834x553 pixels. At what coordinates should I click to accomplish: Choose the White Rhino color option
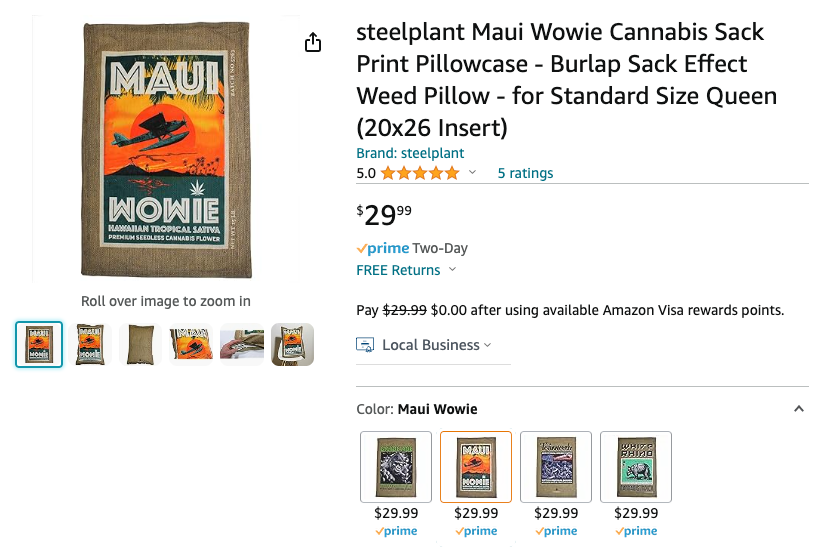(636, 466)
